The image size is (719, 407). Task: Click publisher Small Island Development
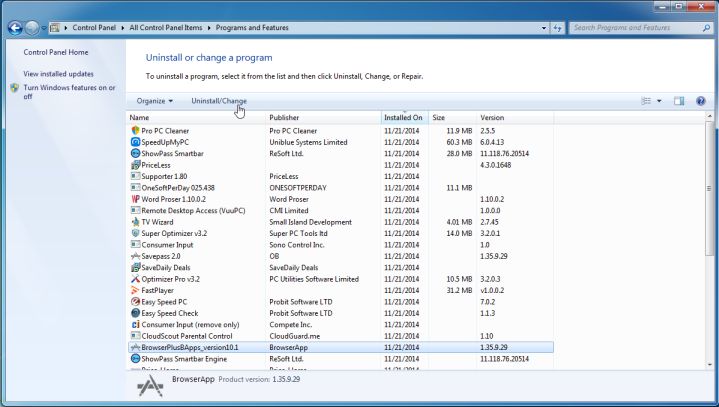point(310,222)
